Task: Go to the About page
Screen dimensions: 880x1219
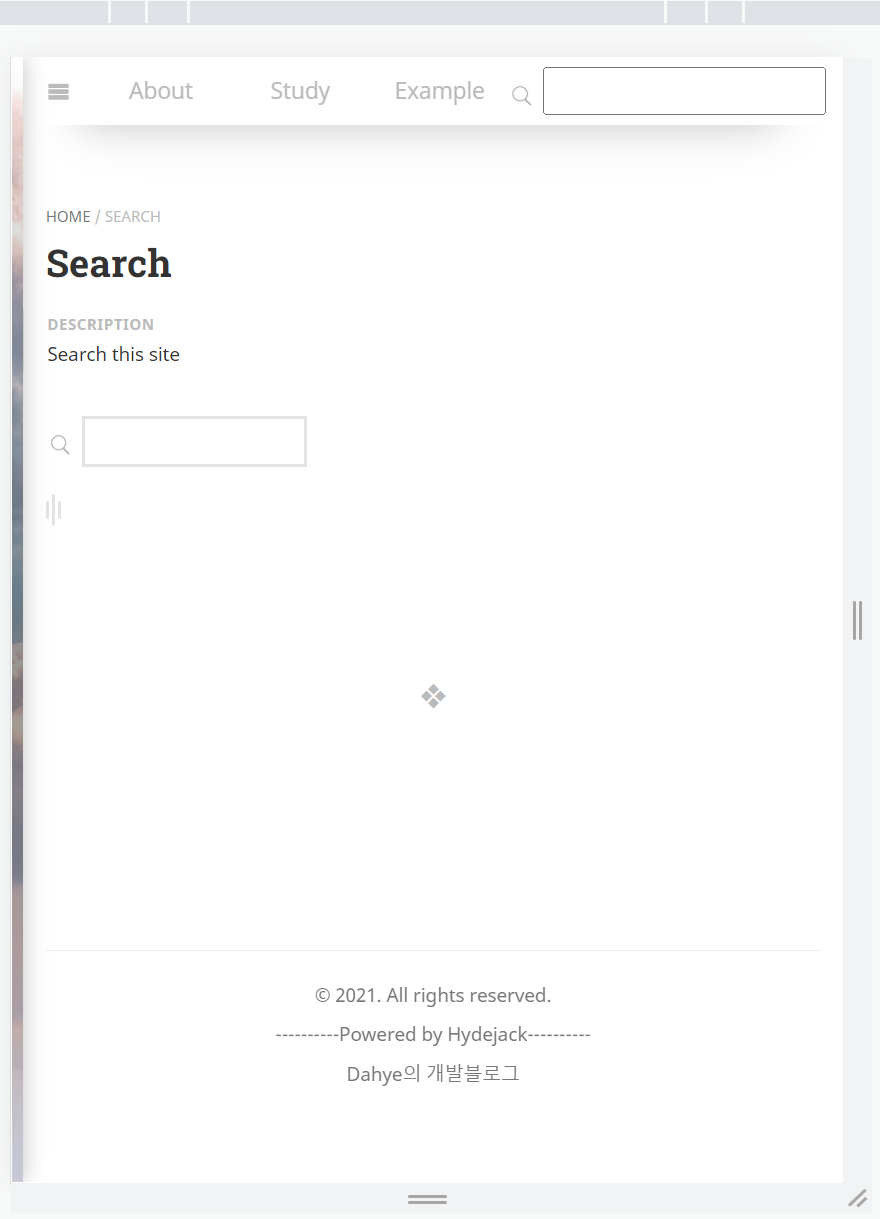Action: pyautogui.click(x=160, y=91)
